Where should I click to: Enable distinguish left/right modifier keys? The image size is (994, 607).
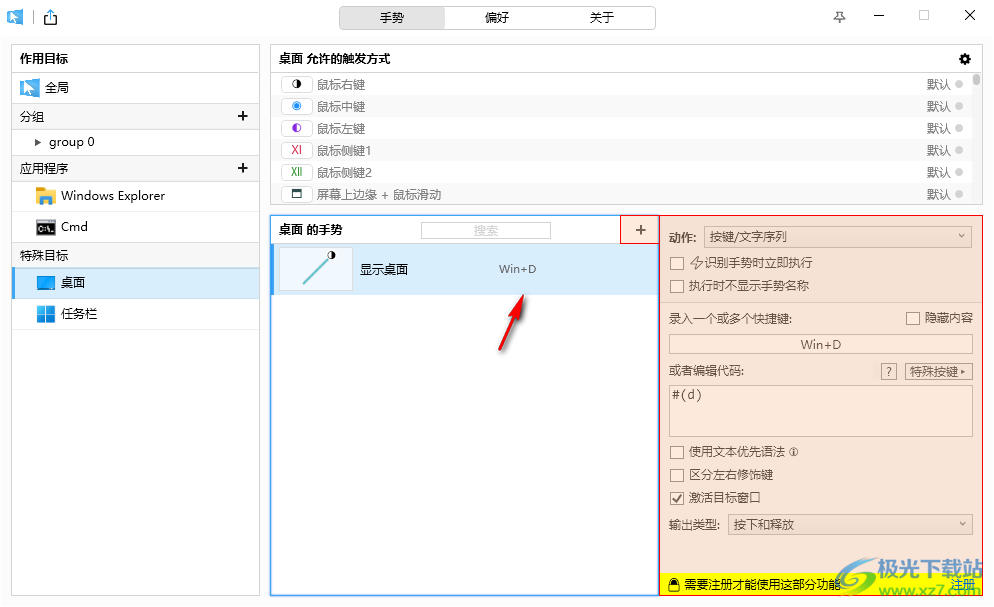pyautogui.click(x=677, y=475)
